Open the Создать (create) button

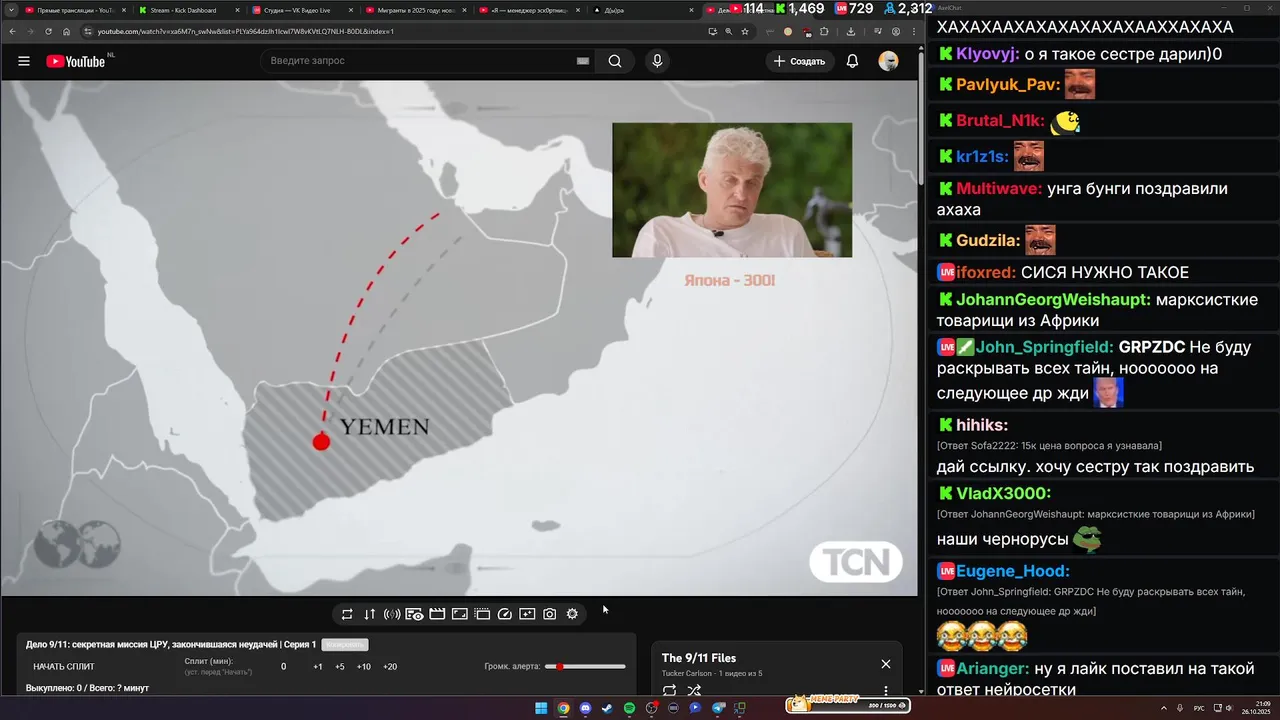[800, 61]
